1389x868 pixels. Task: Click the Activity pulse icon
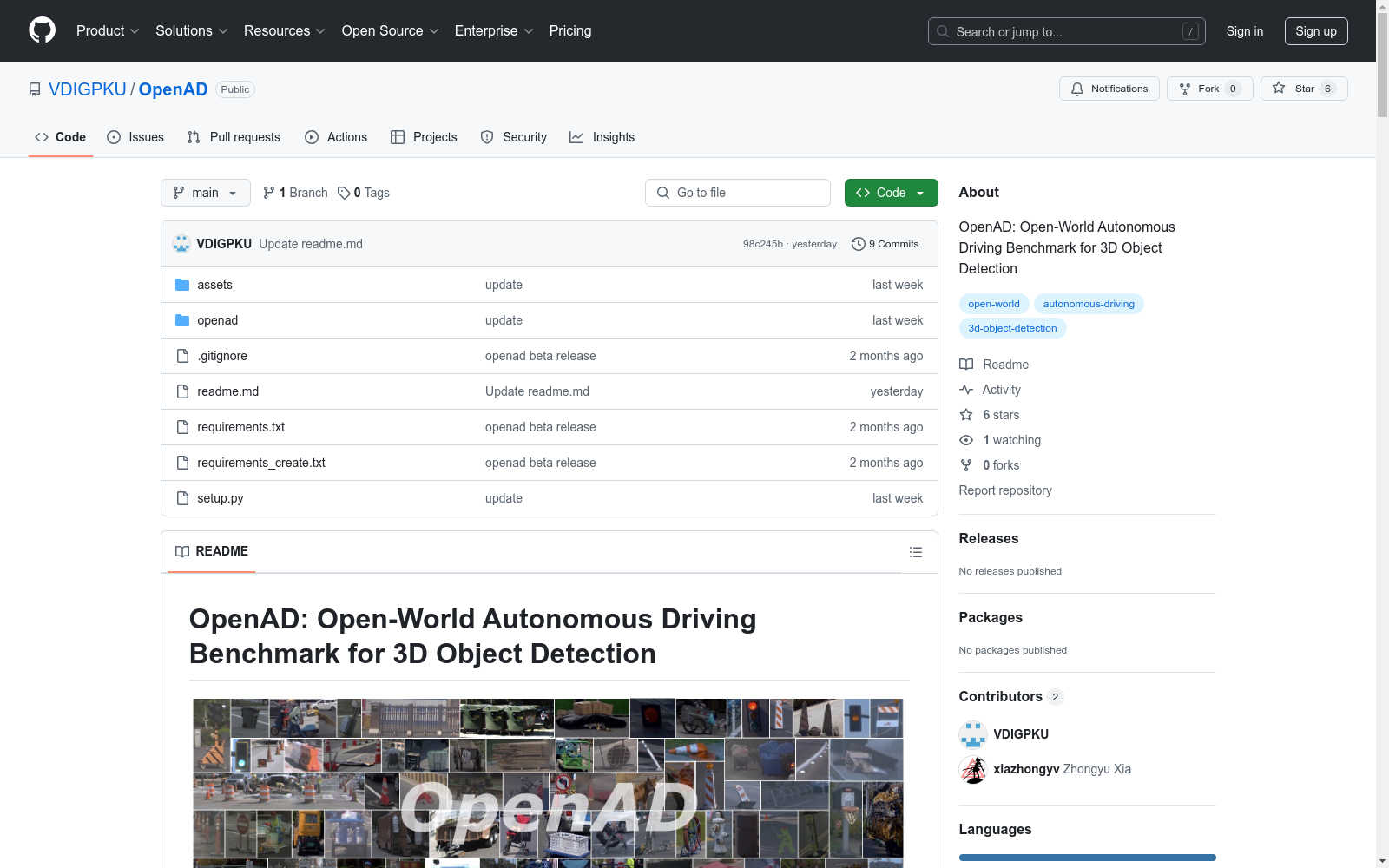(x=966, y=390)
